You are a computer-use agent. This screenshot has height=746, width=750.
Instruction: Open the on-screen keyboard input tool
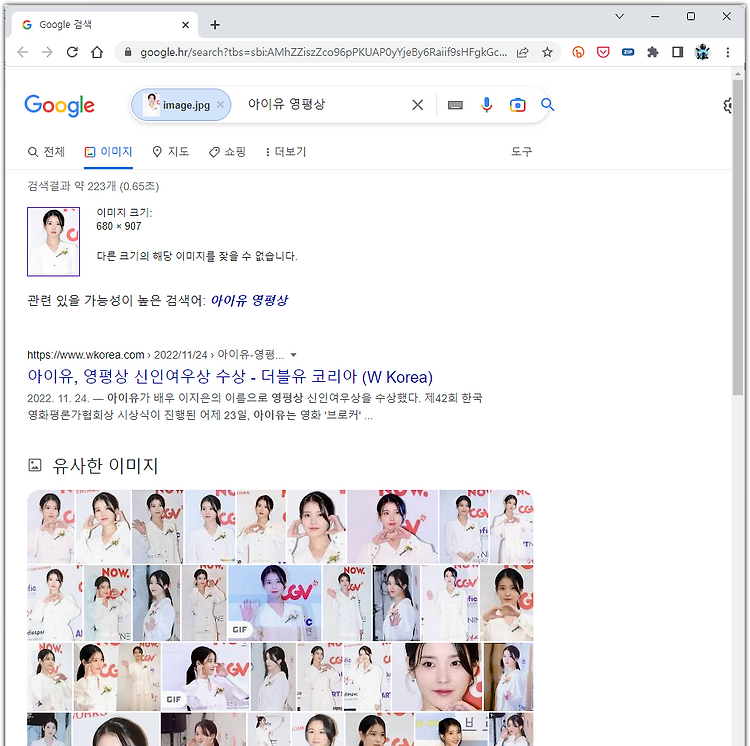point(455,105)
